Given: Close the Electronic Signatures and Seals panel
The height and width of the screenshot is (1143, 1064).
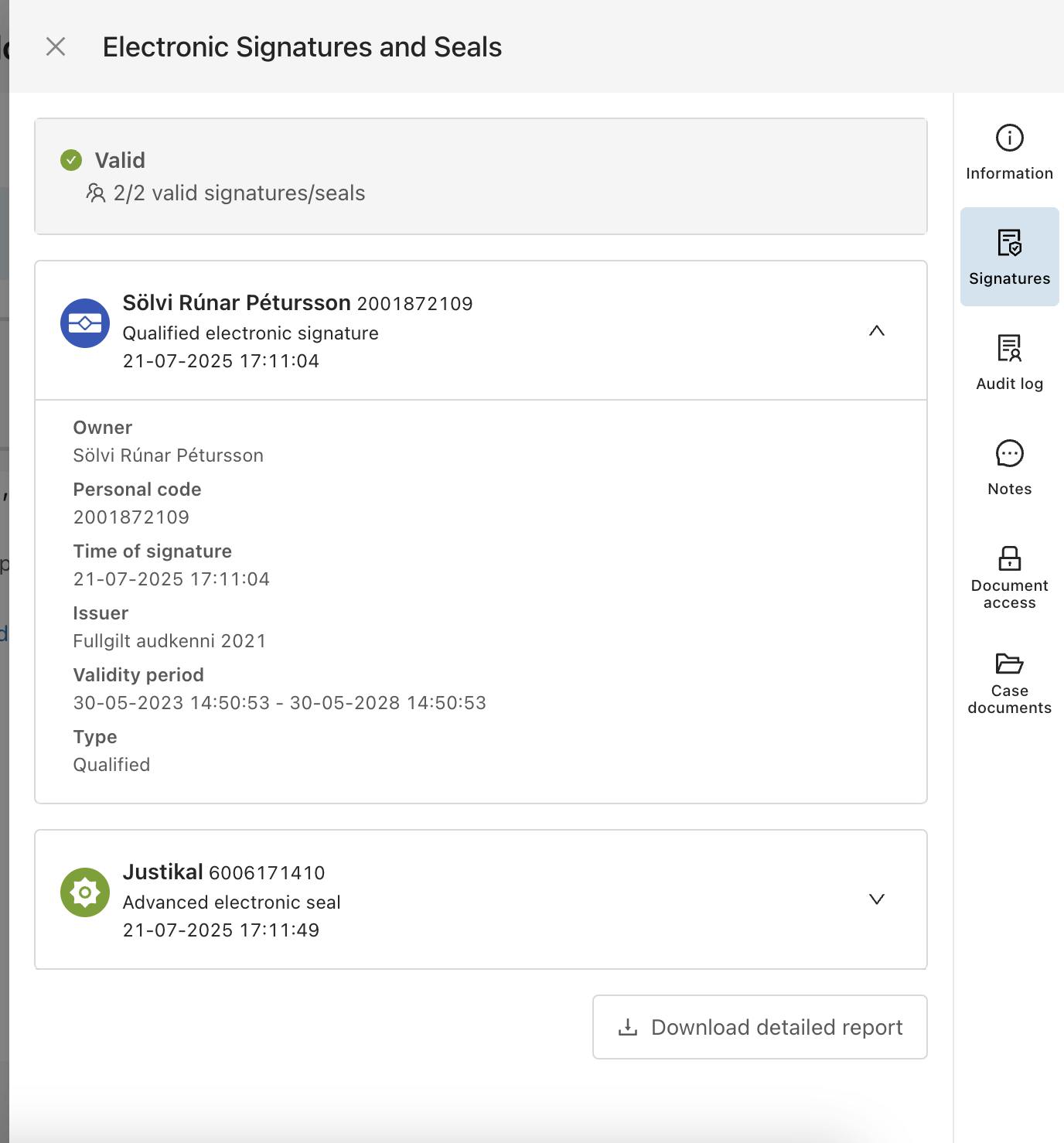Looking at the screenshot, I should (56, 47).
